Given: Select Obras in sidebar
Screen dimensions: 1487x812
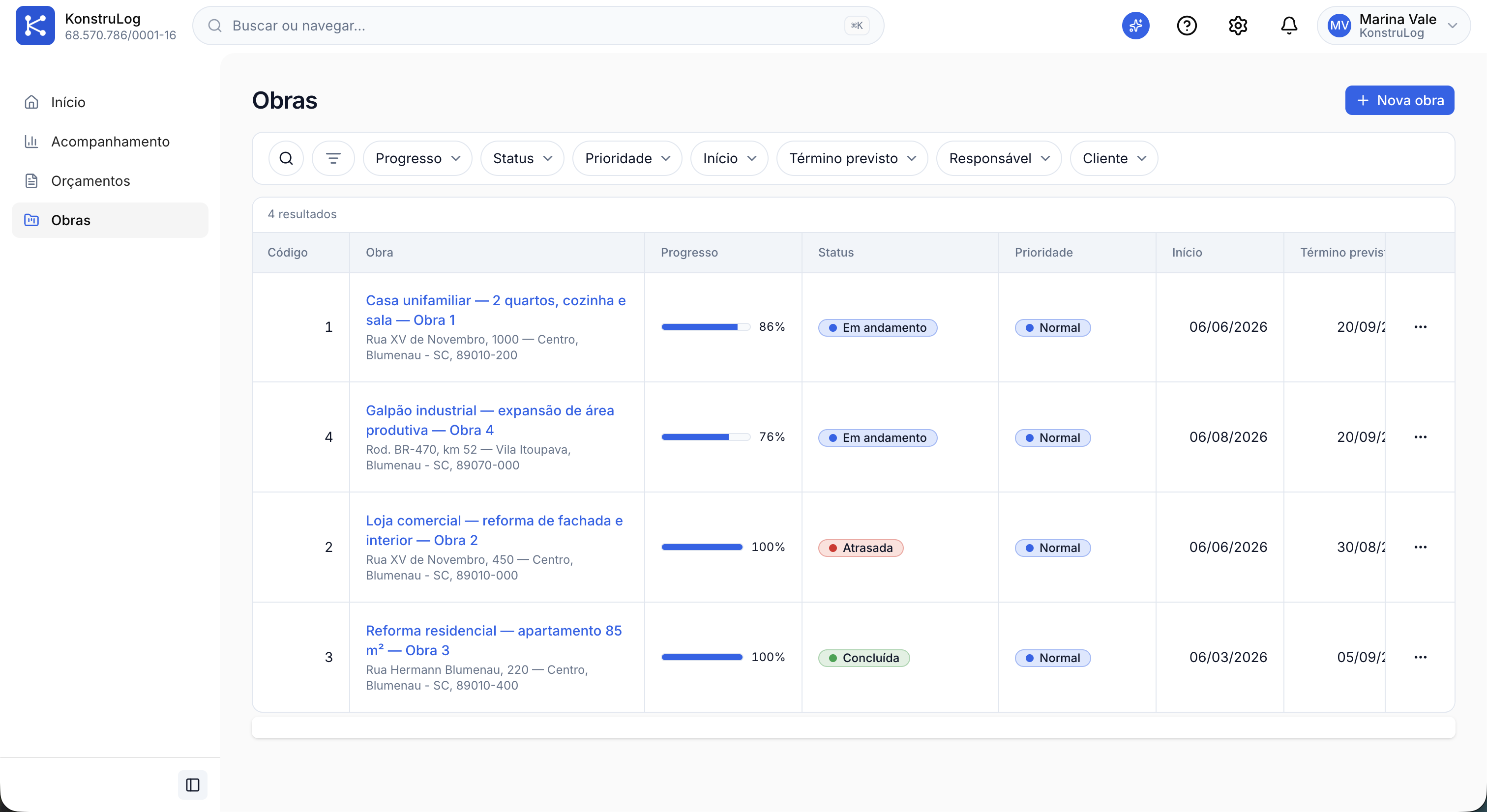Looking at the screenshot, I should (x=110, y=220).
